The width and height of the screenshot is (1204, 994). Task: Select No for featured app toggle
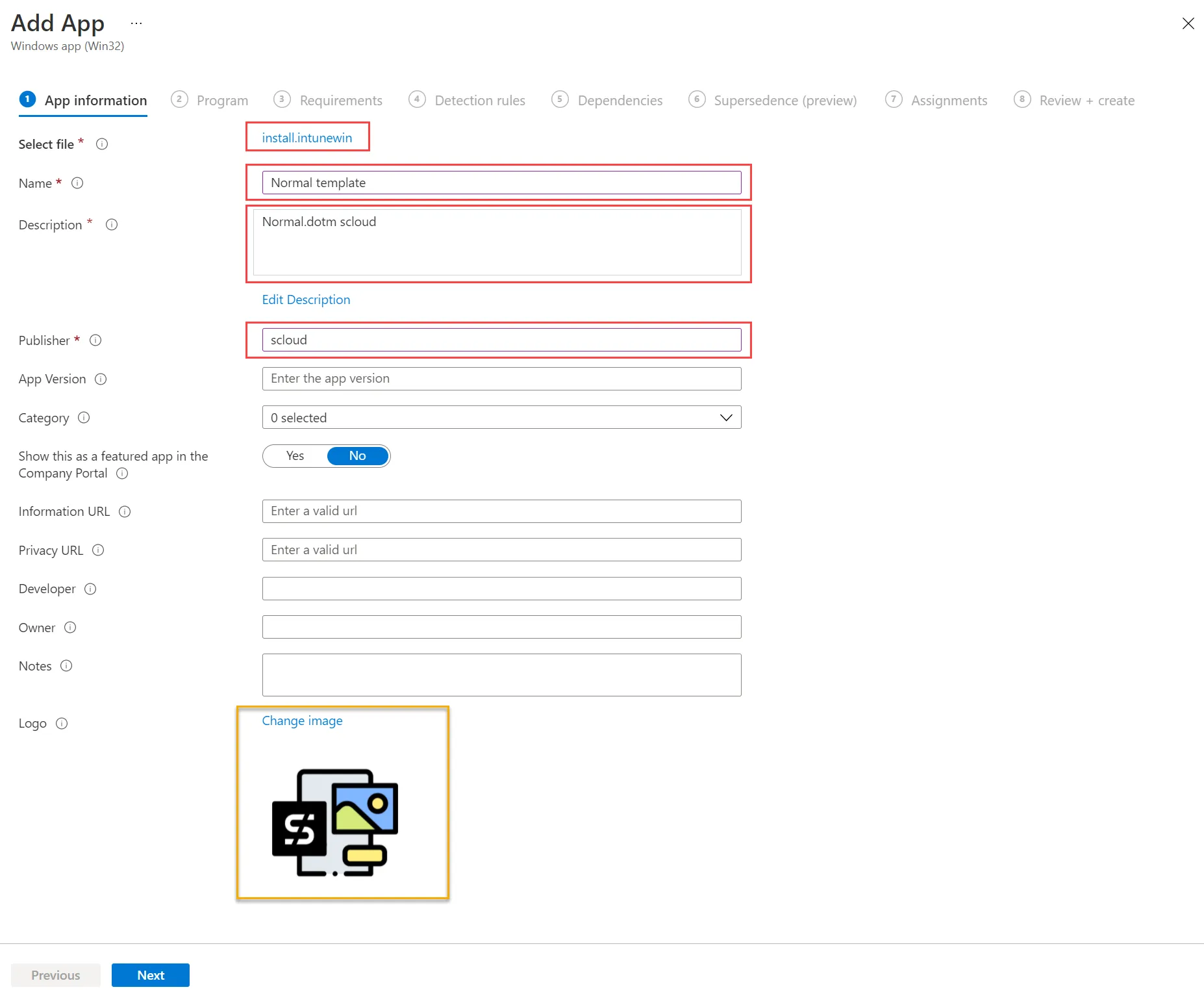click(x=358, y=456)
